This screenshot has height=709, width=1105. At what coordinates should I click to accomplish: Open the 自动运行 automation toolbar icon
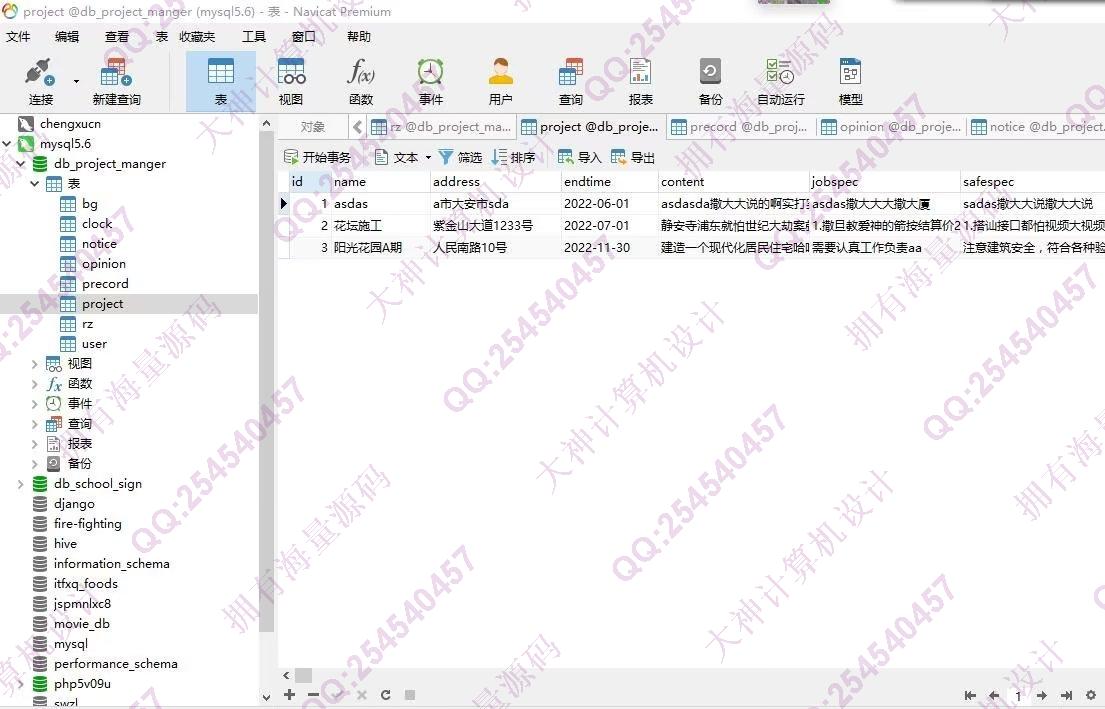click(781, 81)
